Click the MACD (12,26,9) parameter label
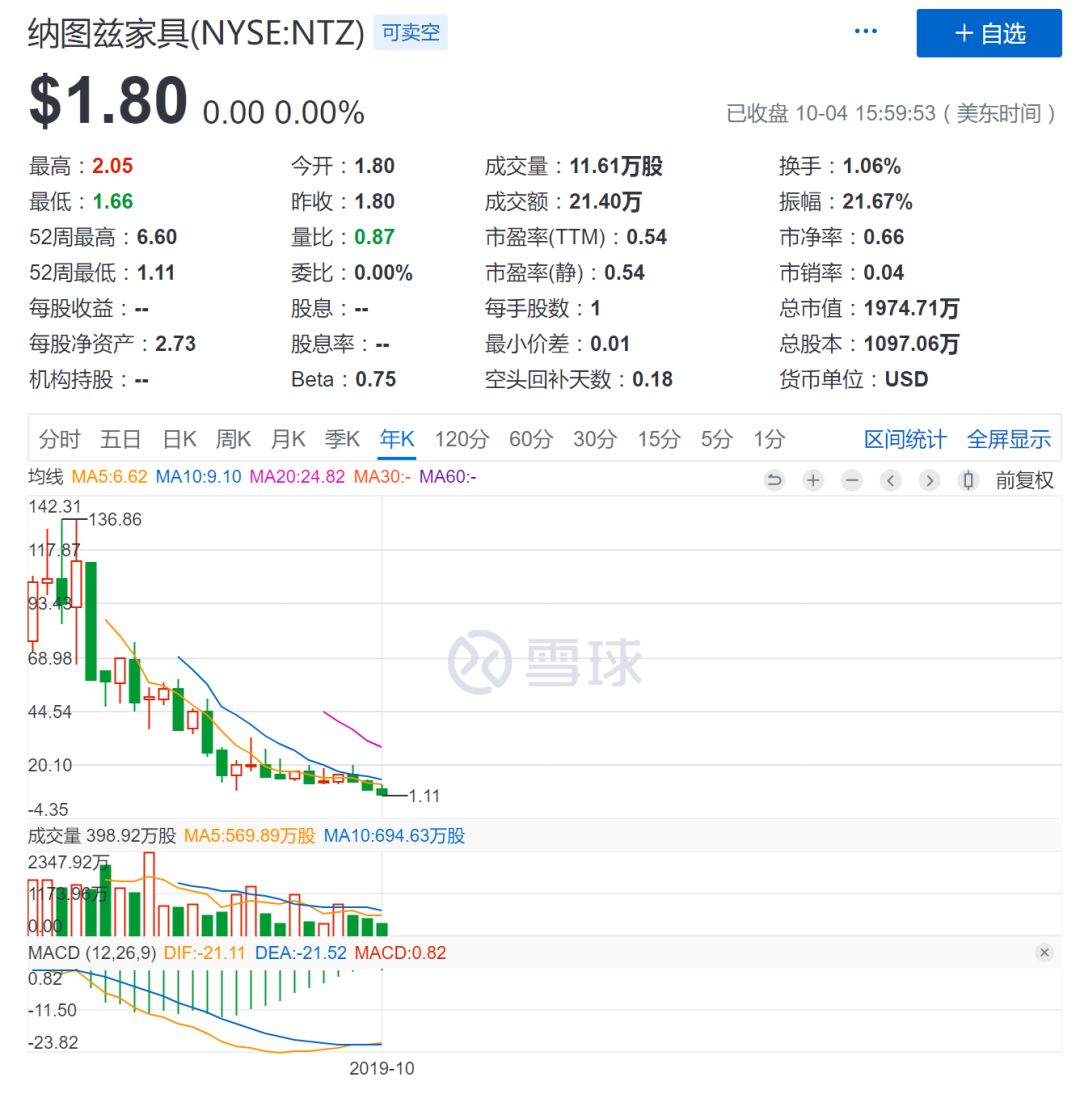 point(92,953)
